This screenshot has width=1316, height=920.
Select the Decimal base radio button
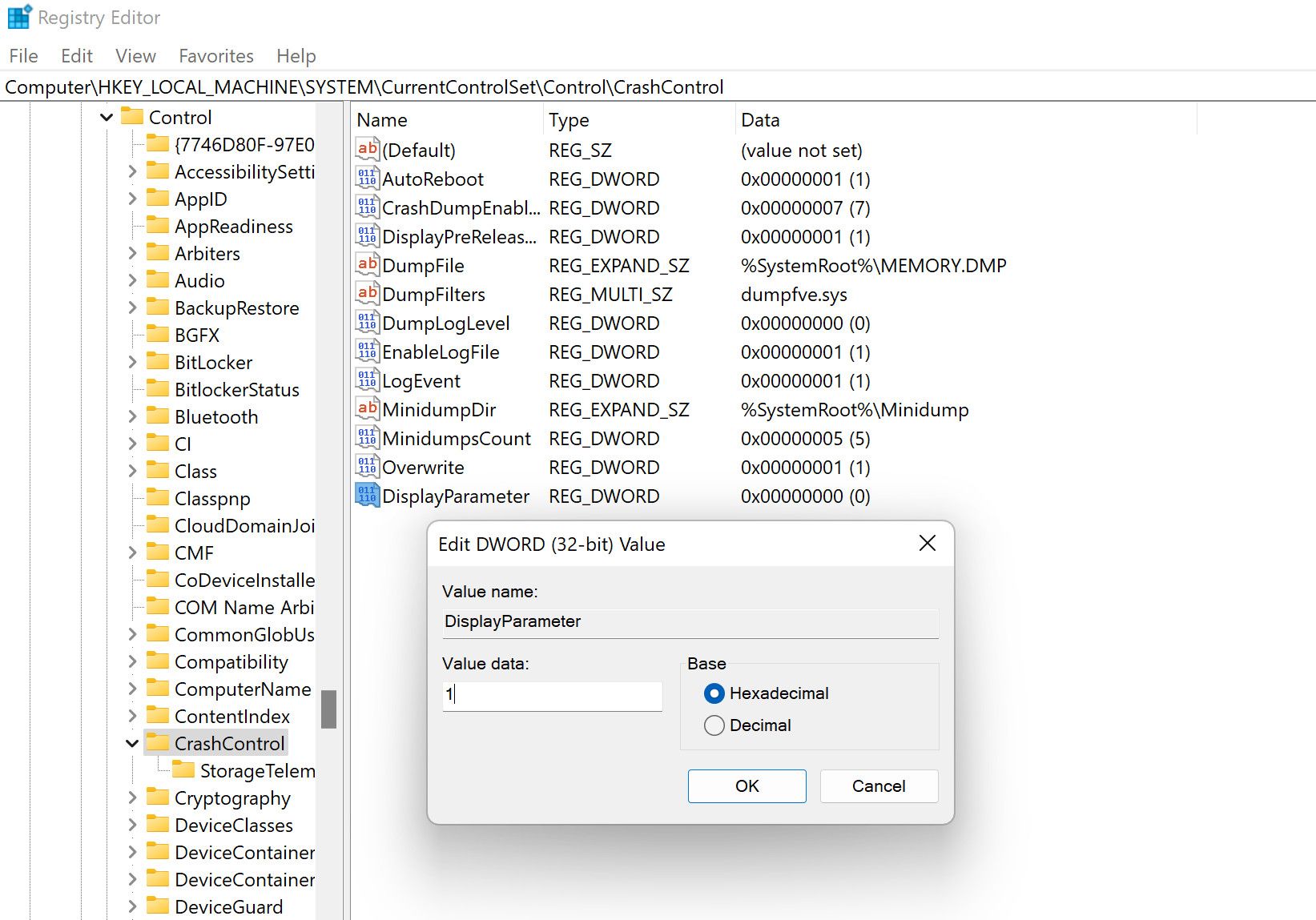tap(714, 725)
